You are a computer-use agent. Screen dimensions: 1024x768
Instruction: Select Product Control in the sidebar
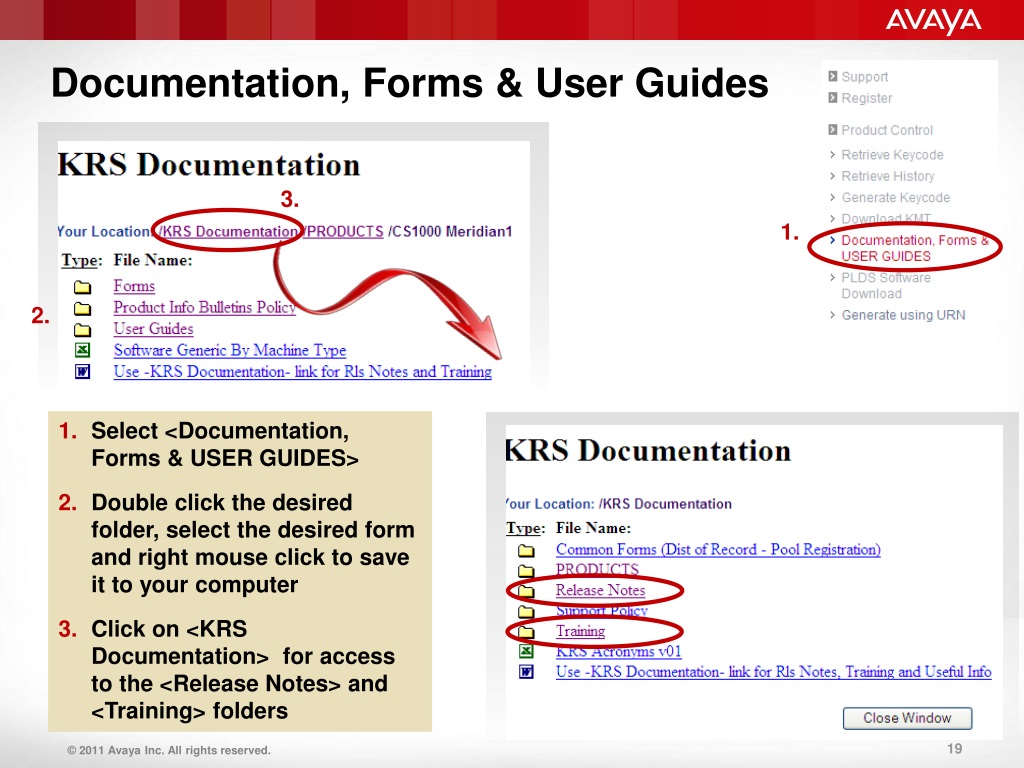(887, 130)
